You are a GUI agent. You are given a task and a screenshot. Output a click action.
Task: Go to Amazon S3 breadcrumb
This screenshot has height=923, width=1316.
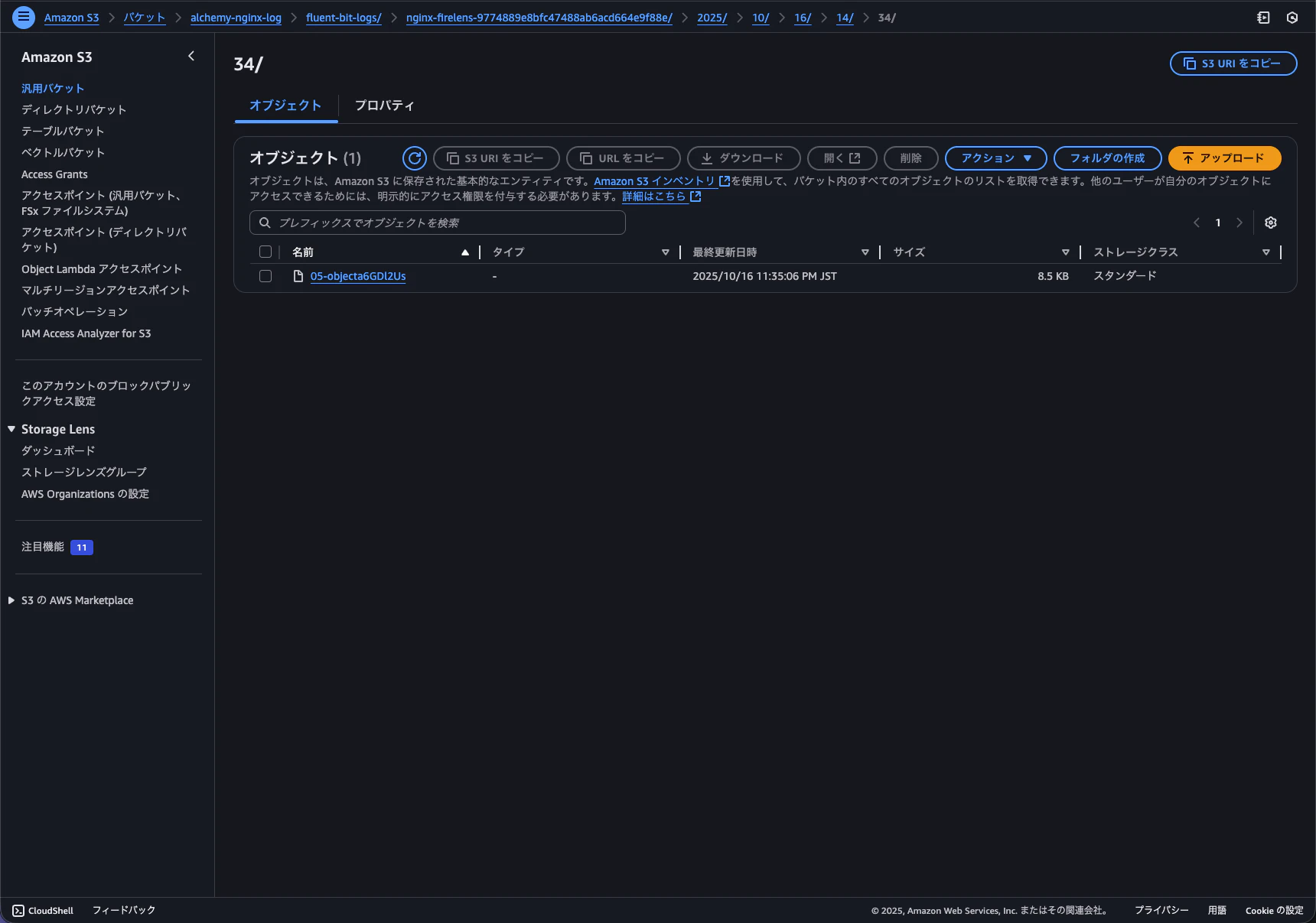click(71, 18)
